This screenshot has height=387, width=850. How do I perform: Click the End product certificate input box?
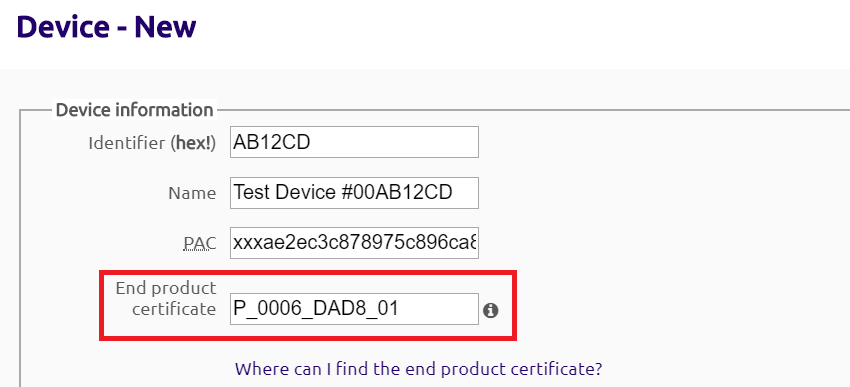[x=354, y=309]
